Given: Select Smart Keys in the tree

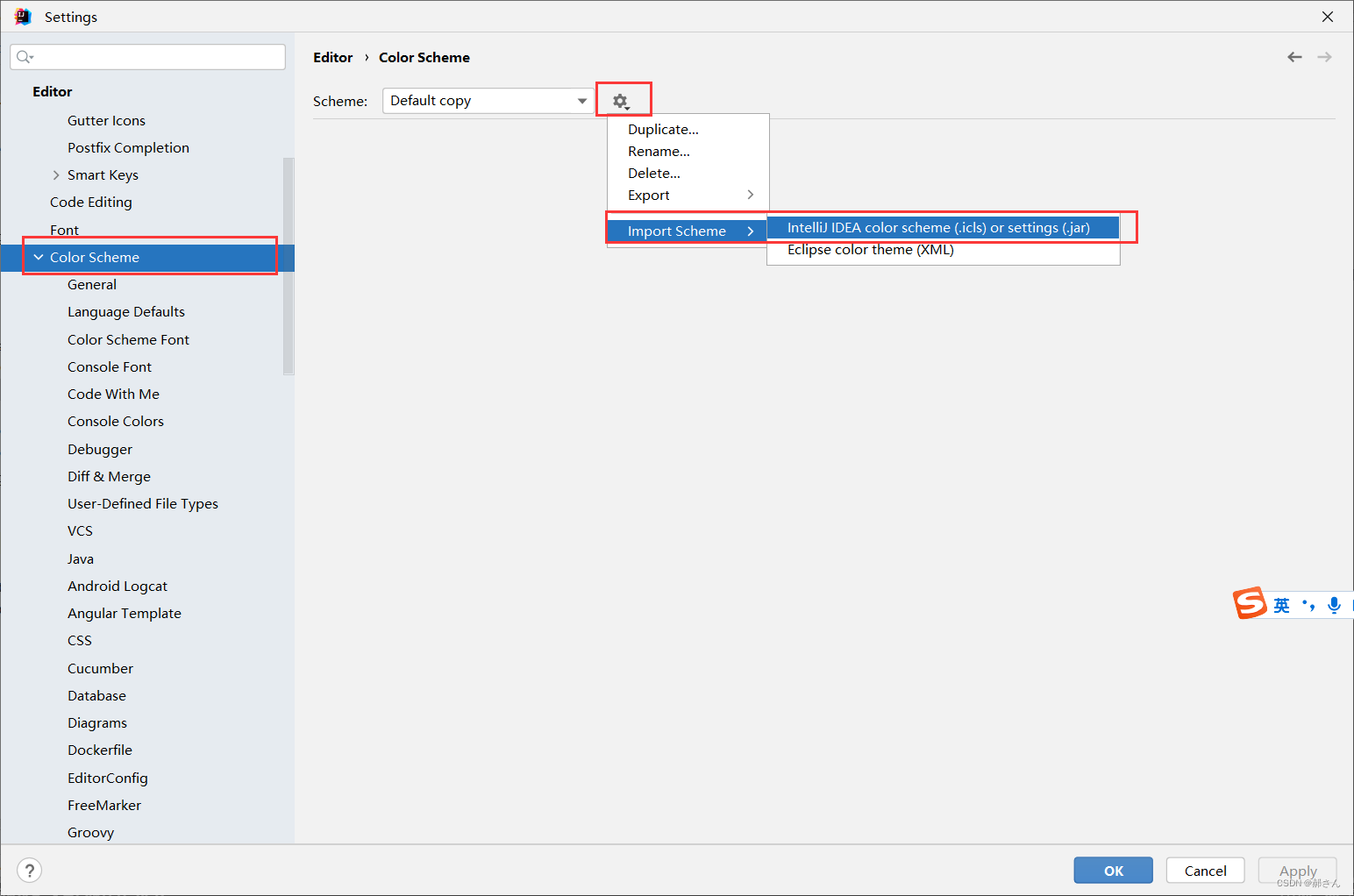Looking at the screenshot, I should point(103,175).
